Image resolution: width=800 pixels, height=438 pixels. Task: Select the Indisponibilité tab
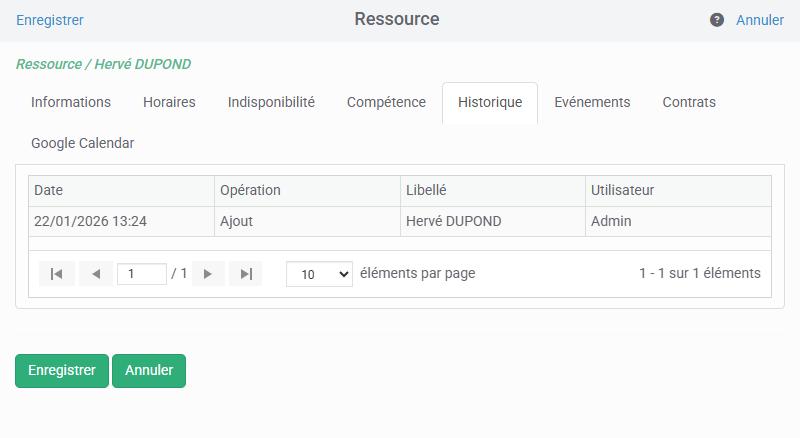click(271, 102)
